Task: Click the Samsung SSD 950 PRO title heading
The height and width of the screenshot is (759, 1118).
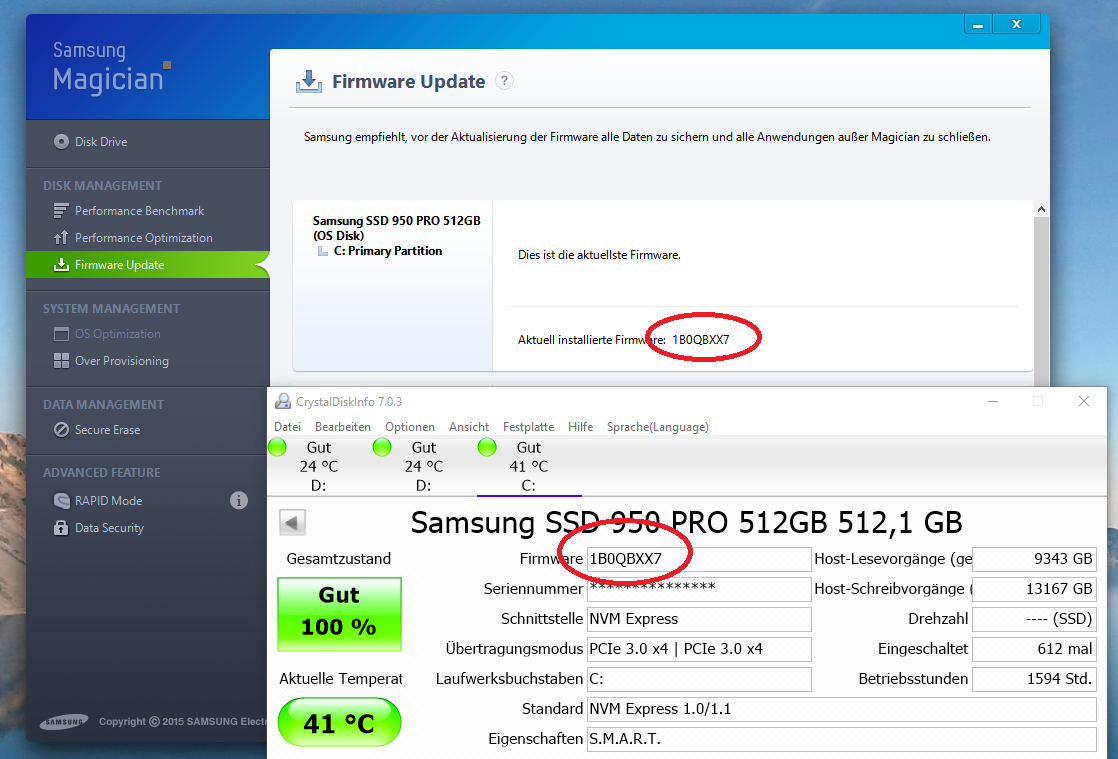Action: coord(687,522)
